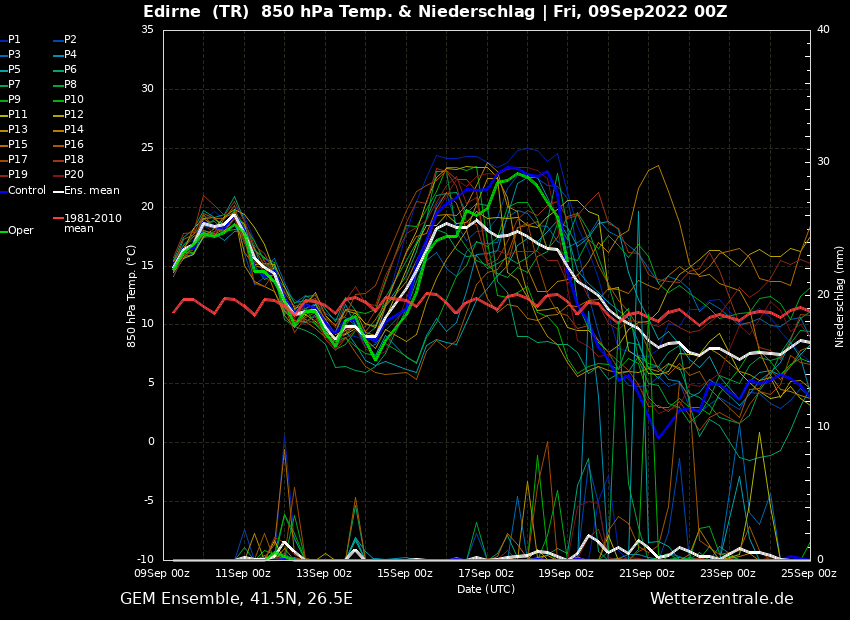Image resolution: width=850 pixels, height=620 pixels.
Task: Click the 'Date (UTC)' axis title
Action: pos(486,589)
